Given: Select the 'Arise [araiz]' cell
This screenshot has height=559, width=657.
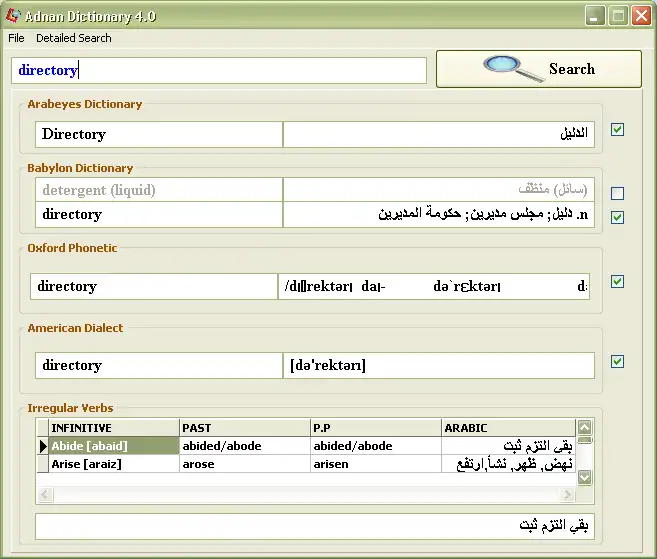Looking at the screenshot, I should pos(114,464).
